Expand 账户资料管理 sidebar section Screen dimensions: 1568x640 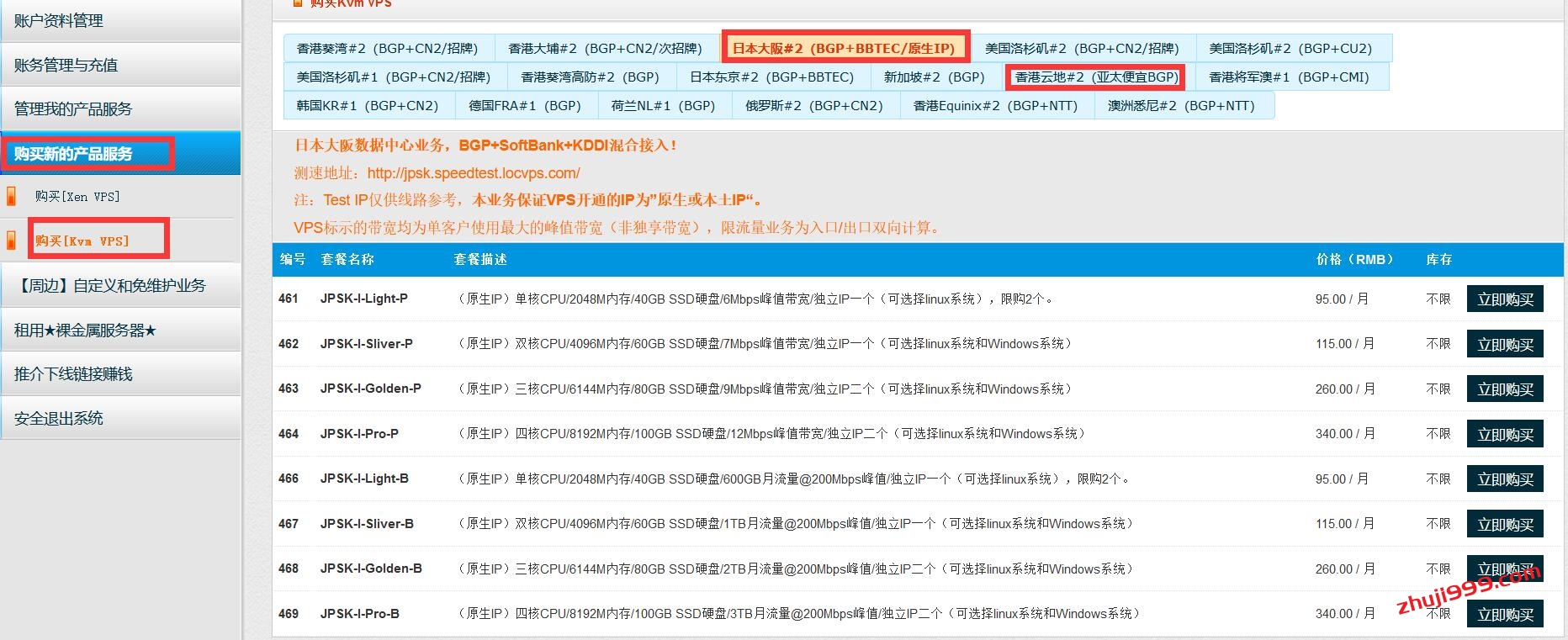tap(59, 21)
